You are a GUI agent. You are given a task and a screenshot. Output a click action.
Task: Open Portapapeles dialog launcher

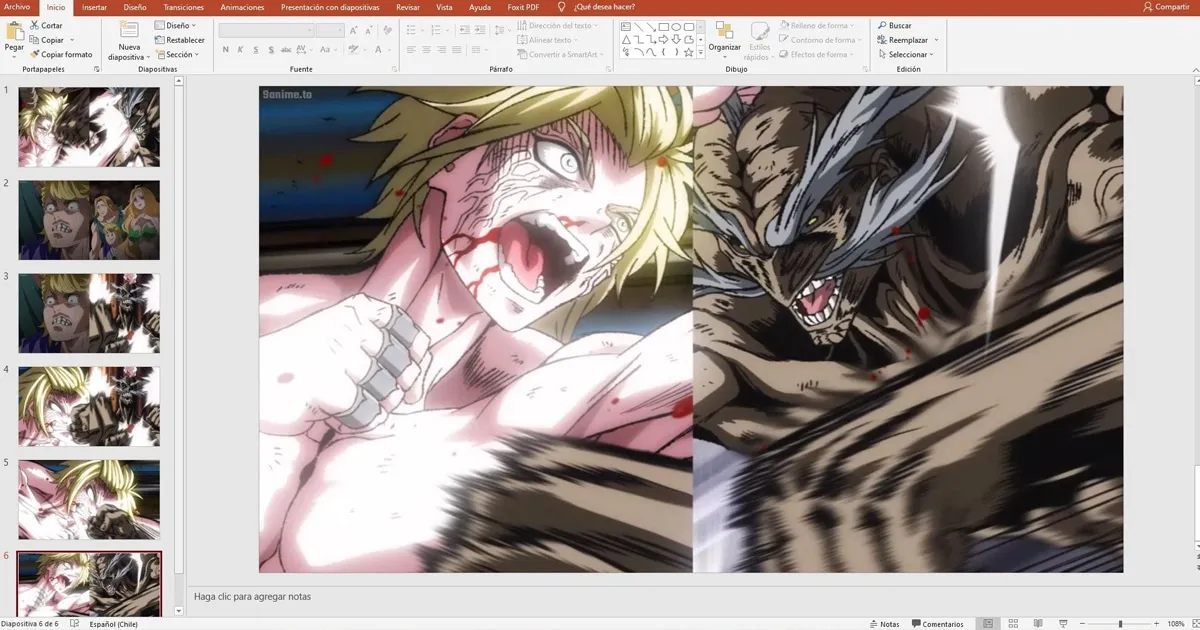click(97, 70)
